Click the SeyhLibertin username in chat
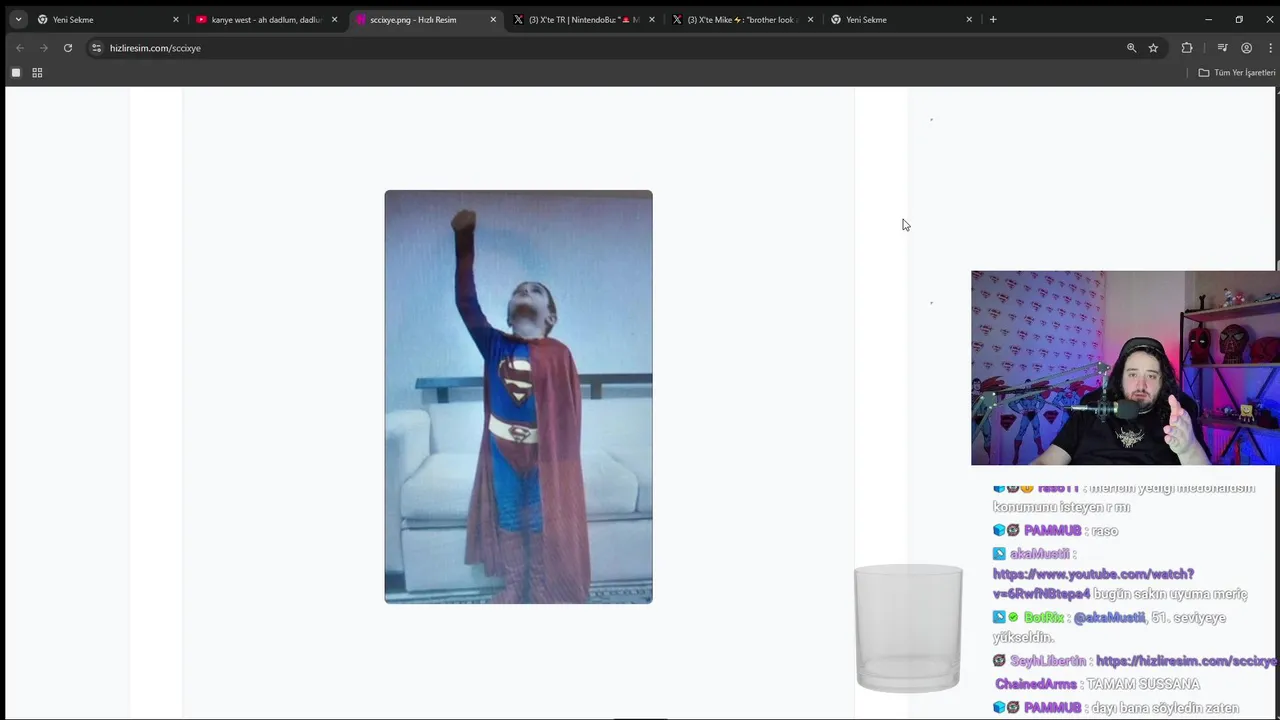1280x720 pixels. pyautogui.click(x=1048, y=661)
